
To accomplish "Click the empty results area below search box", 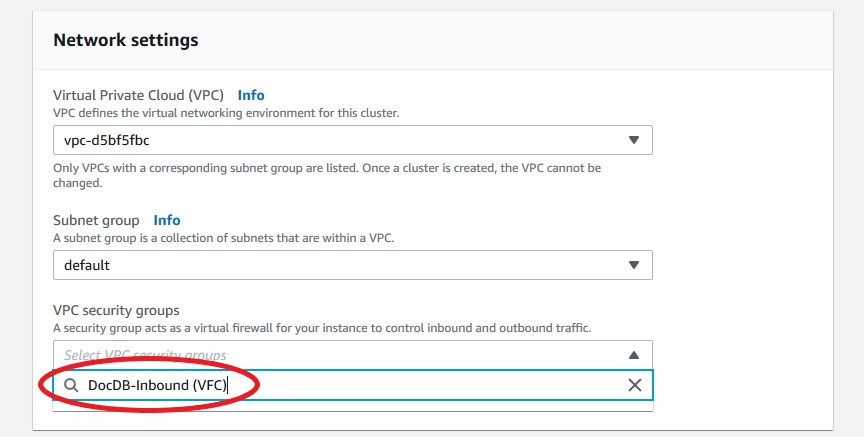I will pyautogui.click(x=352, y=406).
